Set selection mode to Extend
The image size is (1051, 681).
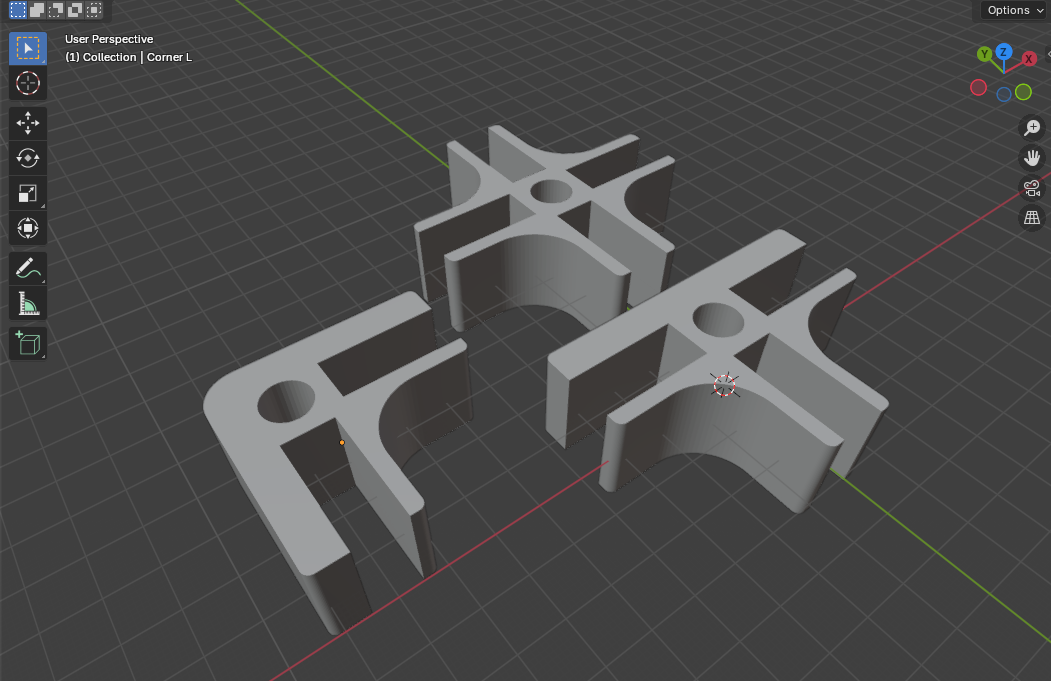point(37,9)
